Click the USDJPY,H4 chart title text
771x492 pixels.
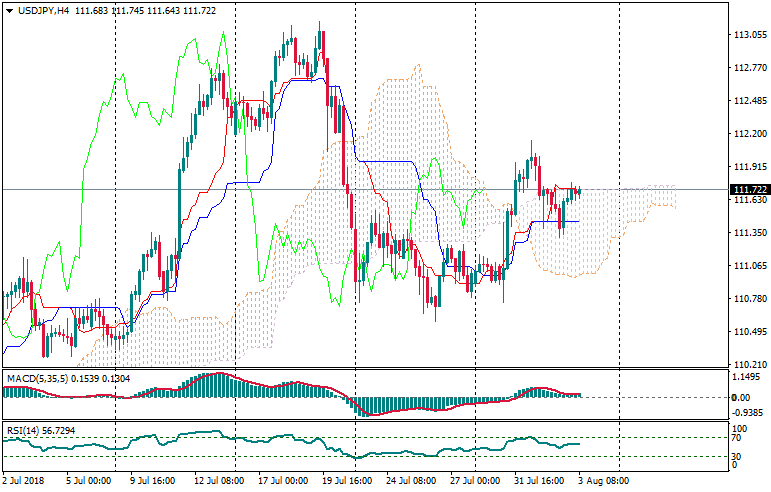pos(44,10)
